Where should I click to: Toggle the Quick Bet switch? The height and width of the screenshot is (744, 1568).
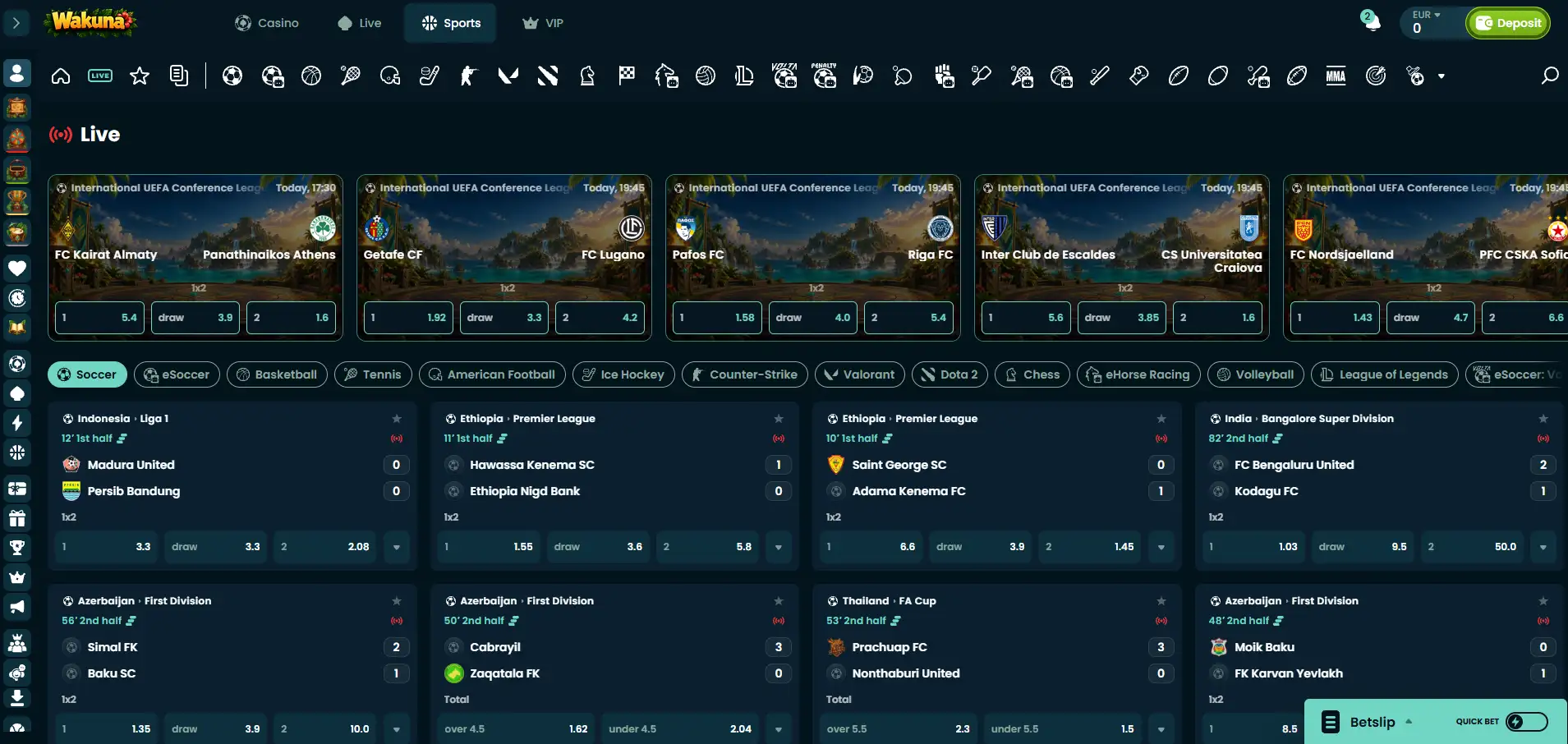click(1527, 722)
